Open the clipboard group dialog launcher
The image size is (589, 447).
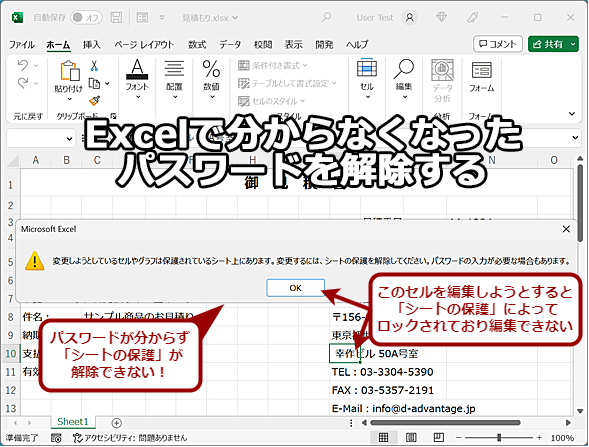point(113,116)
